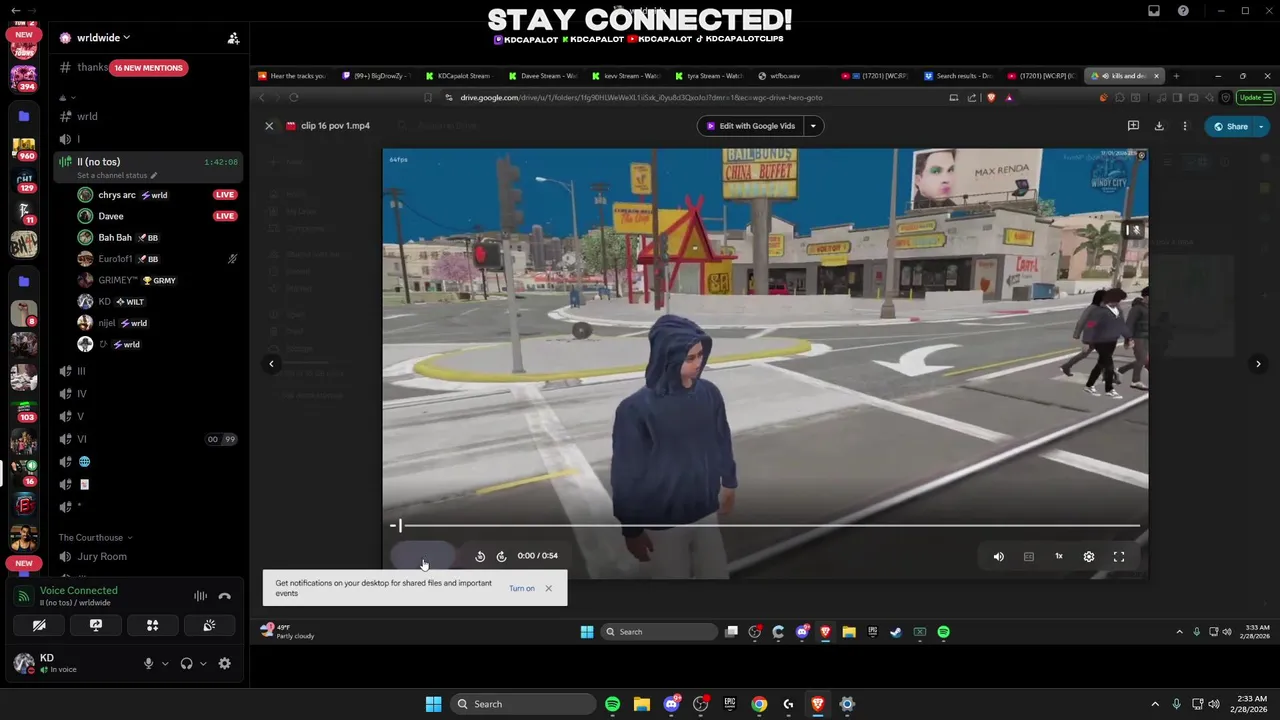Rewind video ten seconds
The width and height of the screenshot is (1280, 720).
[x=480, y=556]
